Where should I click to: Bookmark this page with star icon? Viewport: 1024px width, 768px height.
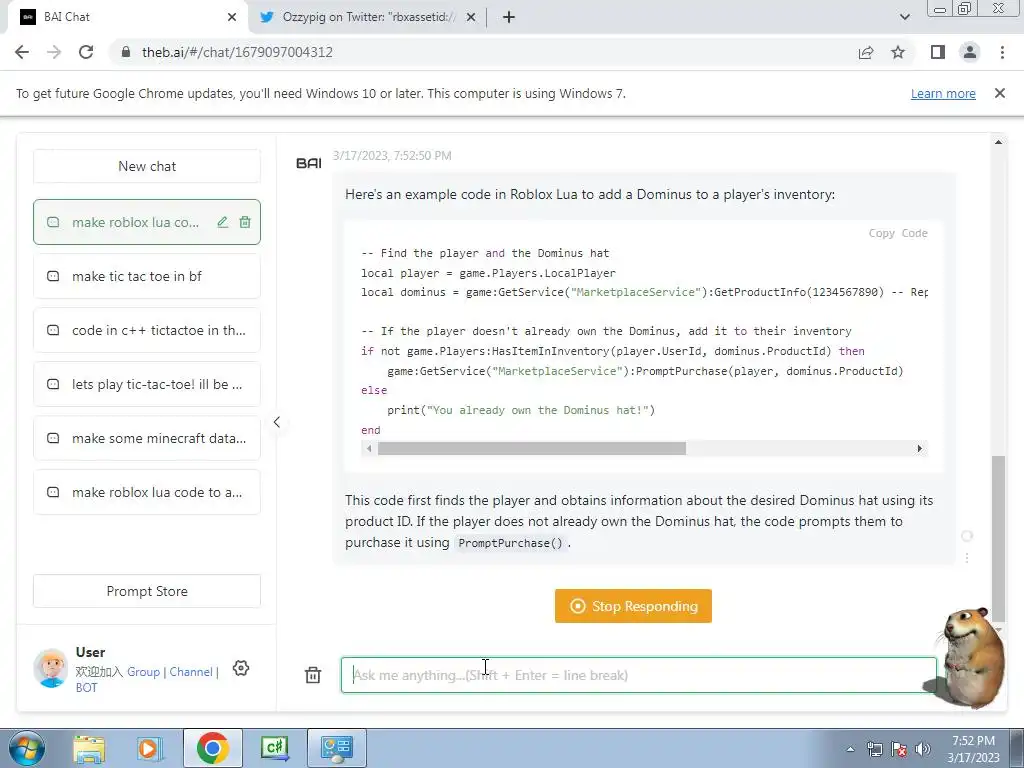(x=898, y=52)
